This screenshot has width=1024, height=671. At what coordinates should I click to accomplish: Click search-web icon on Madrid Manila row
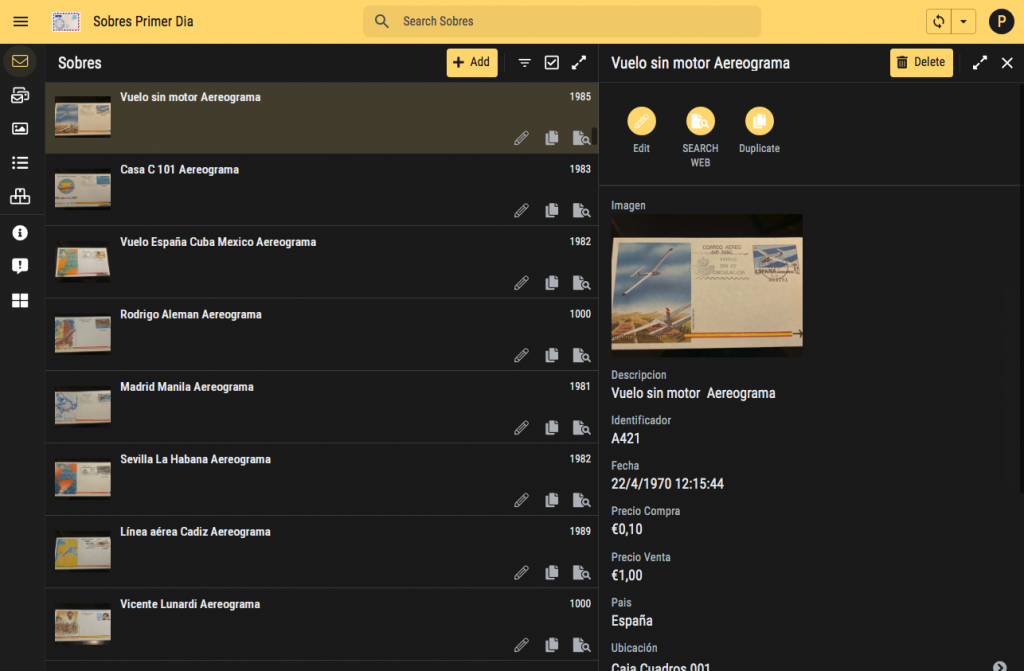click(580, 428)
